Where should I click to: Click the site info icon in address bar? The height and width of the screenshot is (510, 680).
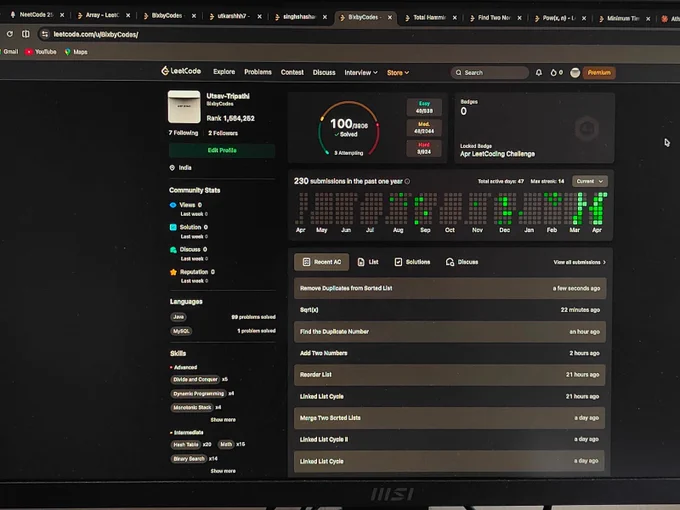click(x=45, y=34)
